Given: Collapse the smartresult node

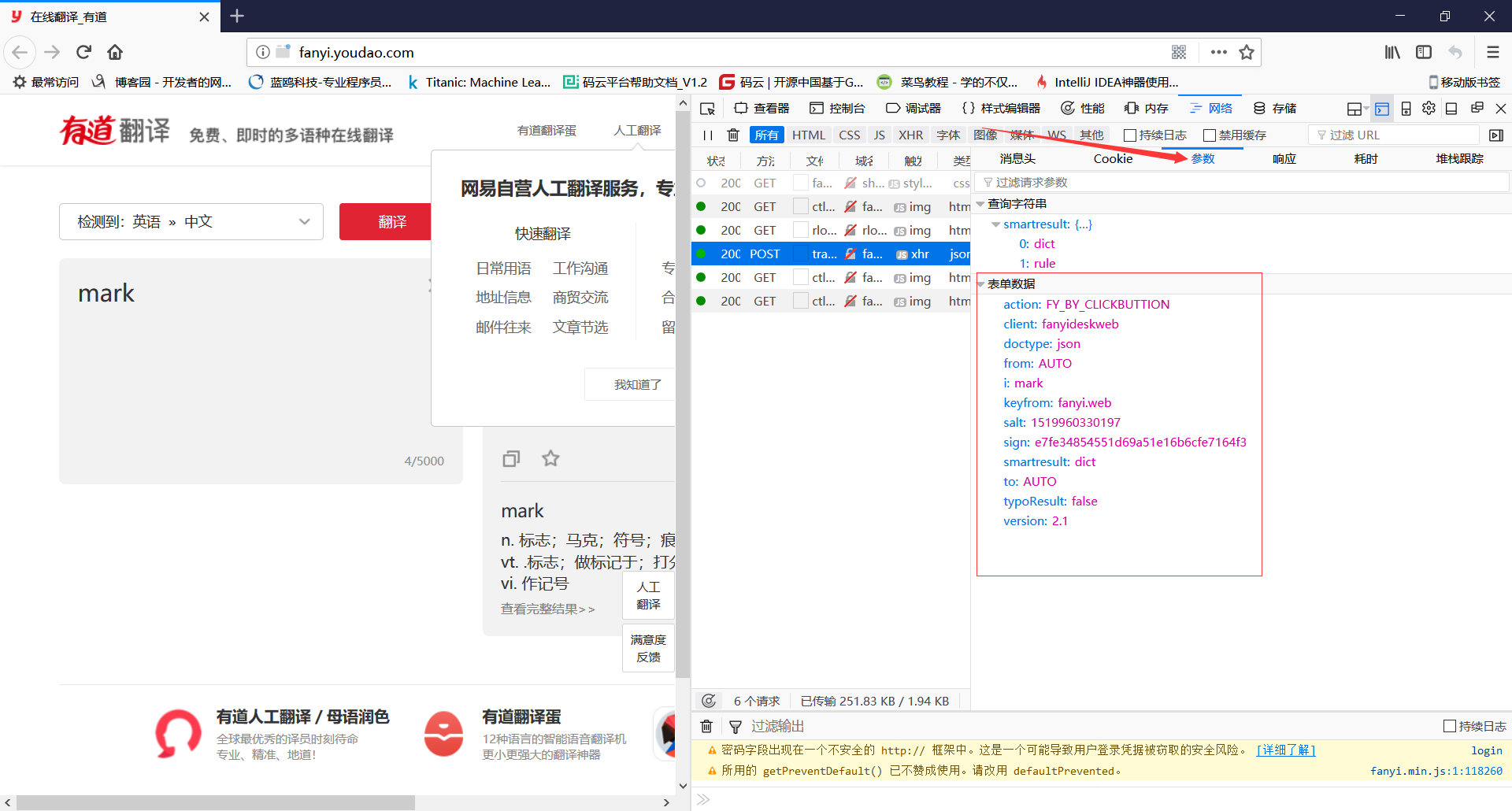Looking at the screenshot, I should click(x=996, y=224).
